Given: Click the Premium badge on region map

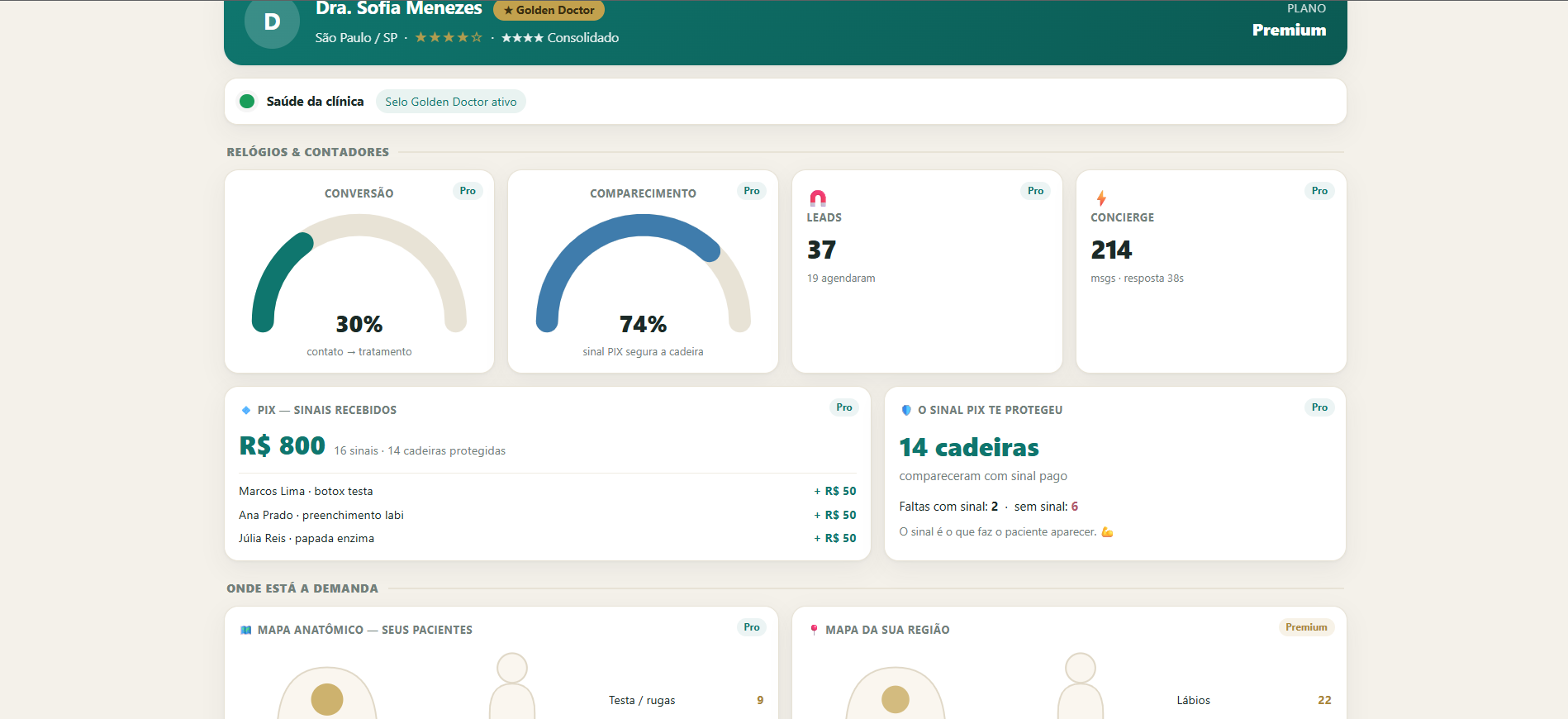Looking at the screenshot, I should click(1306, 627).
